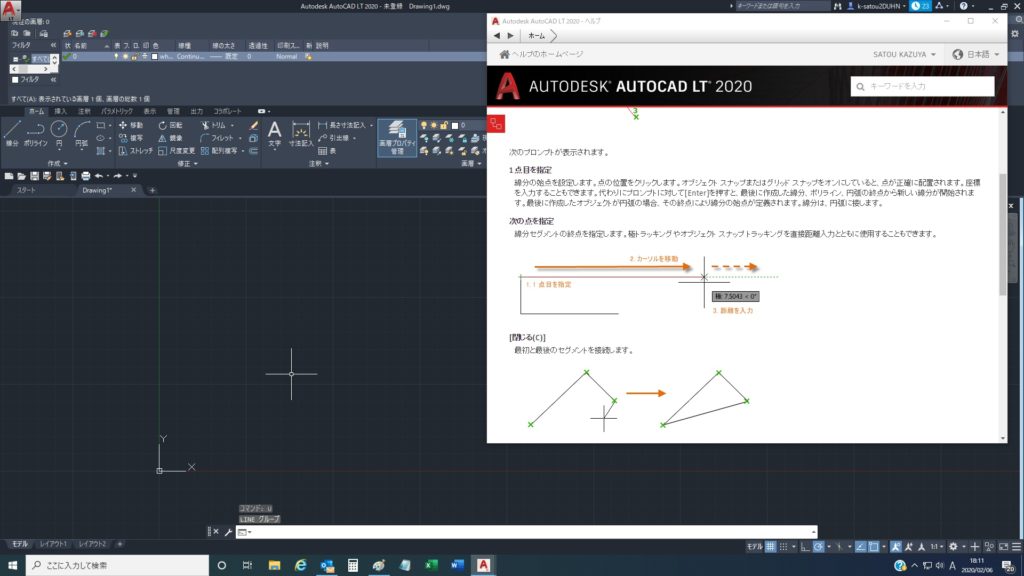Image resolution: width=1024 pixels, height=576 pixels.
Task: Toggle object snap square icon in status bar
Action: click(873, 547)
